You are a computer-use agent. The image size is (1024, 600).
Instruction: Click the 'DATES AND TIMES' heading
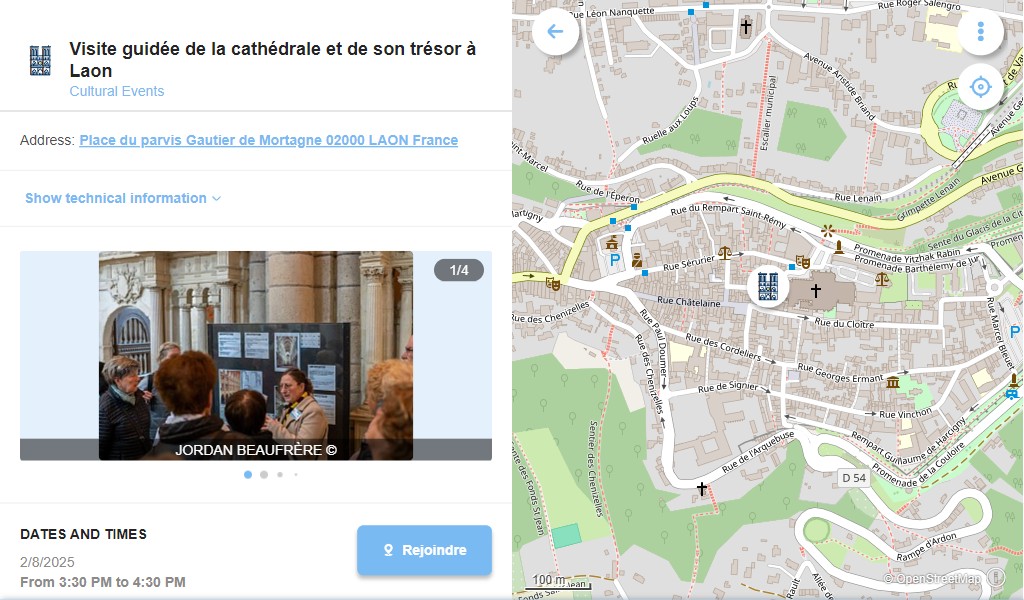[84, 534]
